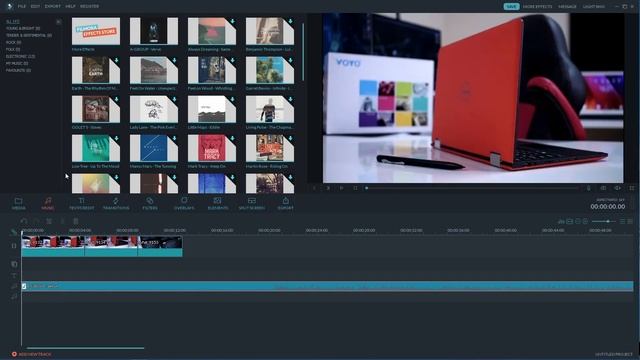Select the Manos Mars track thumbnail
The image size is (640, 360).
(154, 148)
